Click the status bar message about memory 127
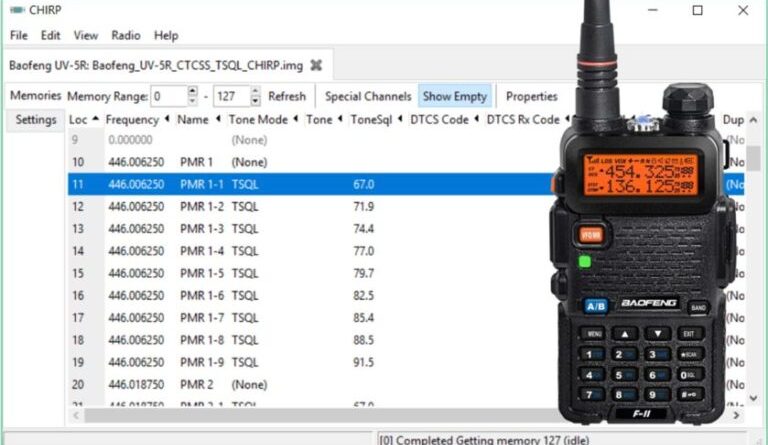This screenshot has width=768, height=445. tap(484, 440)
